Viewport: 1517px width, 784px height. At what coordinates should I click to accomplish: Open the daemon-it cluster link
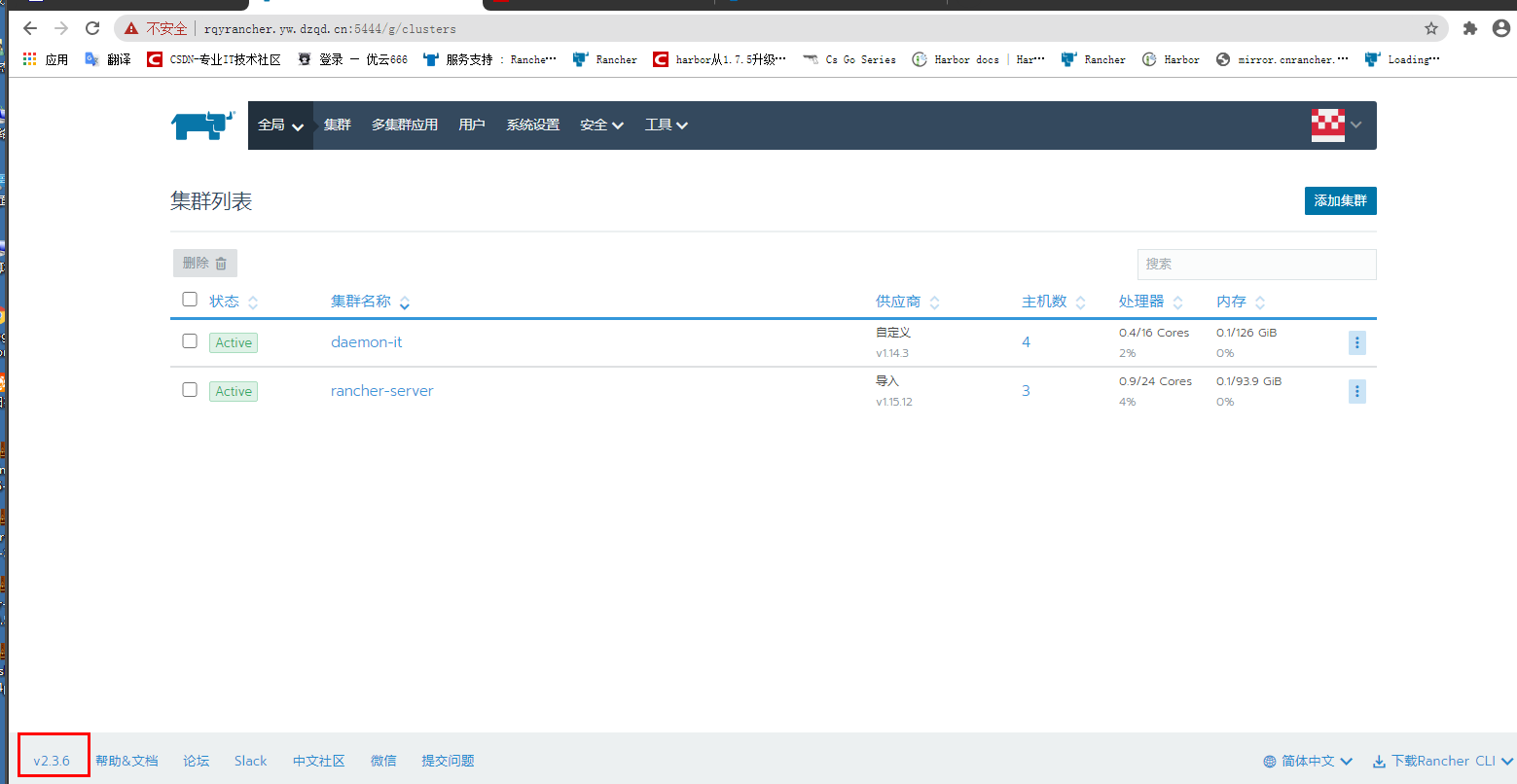pyautogui.click(x=367, y=341)
